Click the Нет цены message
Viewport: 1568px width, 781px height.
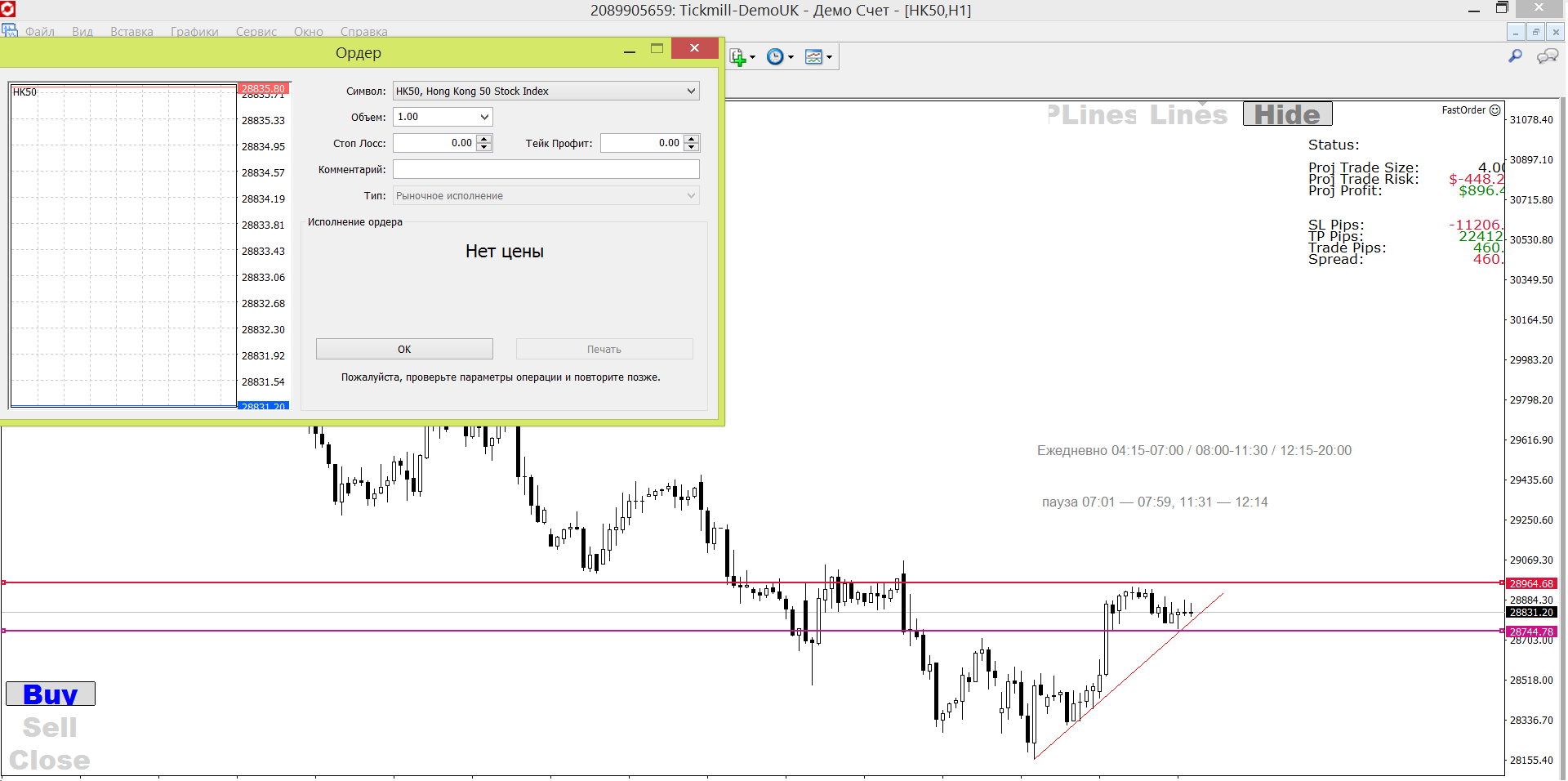coord(505,252)
